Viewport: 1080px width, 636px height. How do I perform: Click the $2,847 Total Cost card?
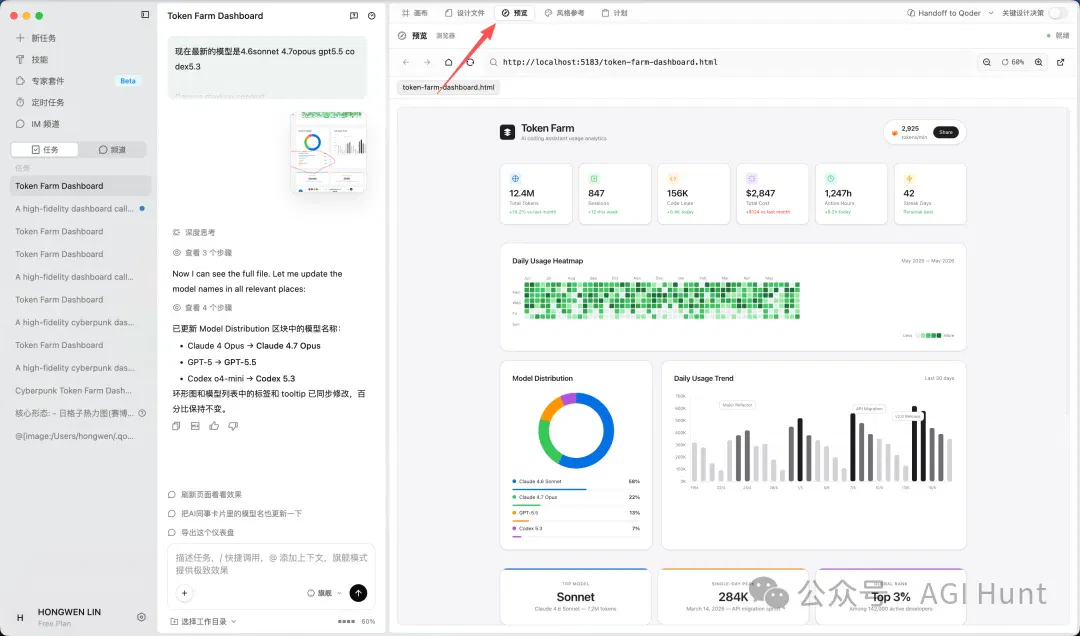click(772, 194)
